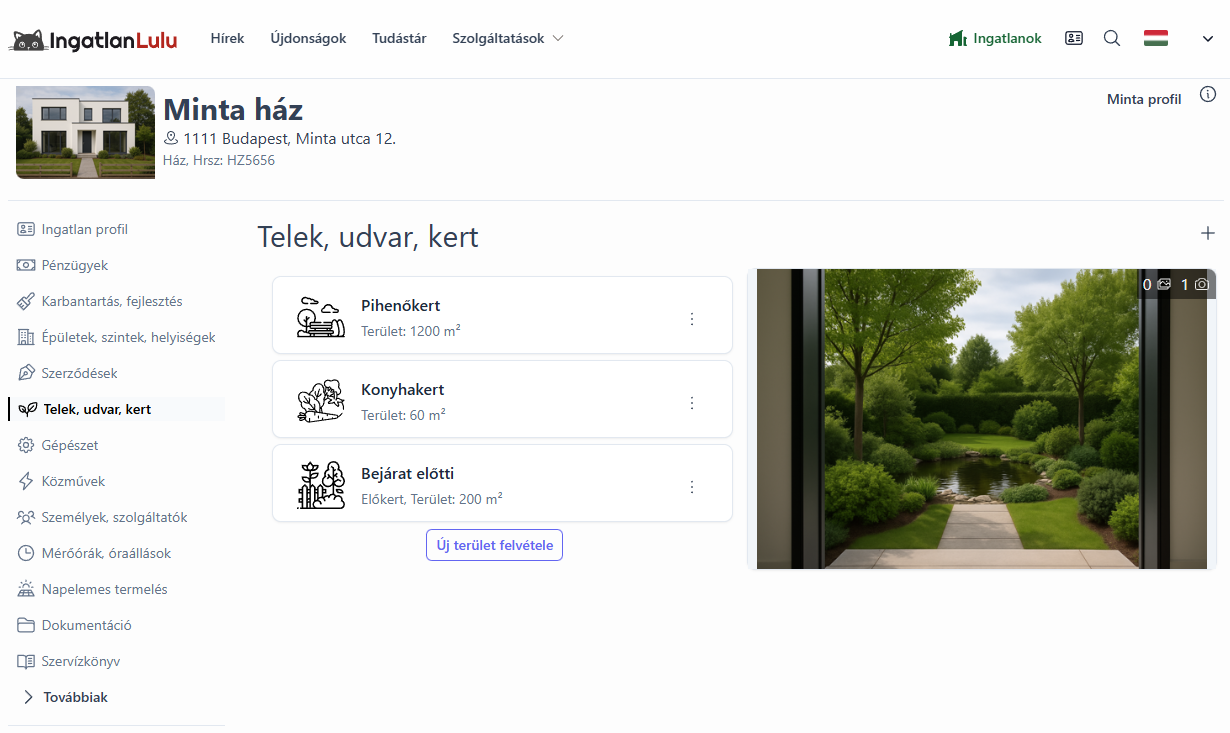
Task: Click the Karbantartás, fejlesztés tools icon
Action: [26, 301]
